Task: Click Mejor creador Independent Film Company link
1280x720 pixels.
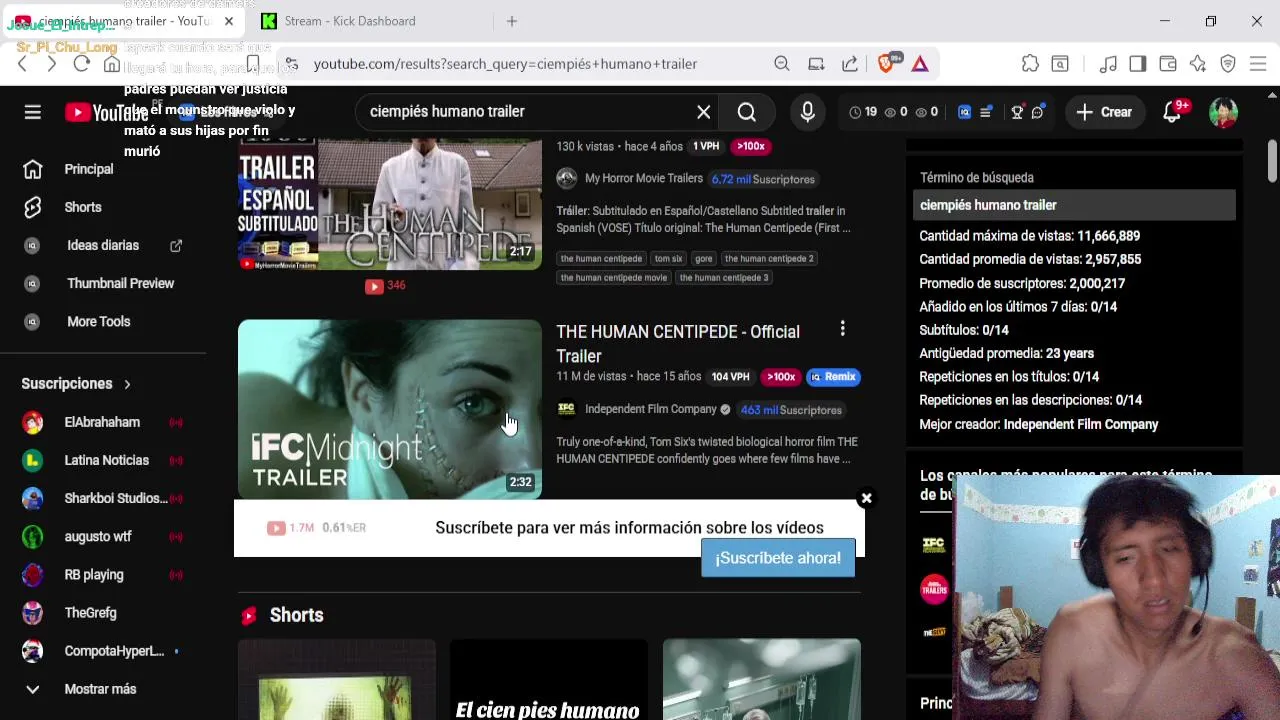Action: tap(1081, 424)
